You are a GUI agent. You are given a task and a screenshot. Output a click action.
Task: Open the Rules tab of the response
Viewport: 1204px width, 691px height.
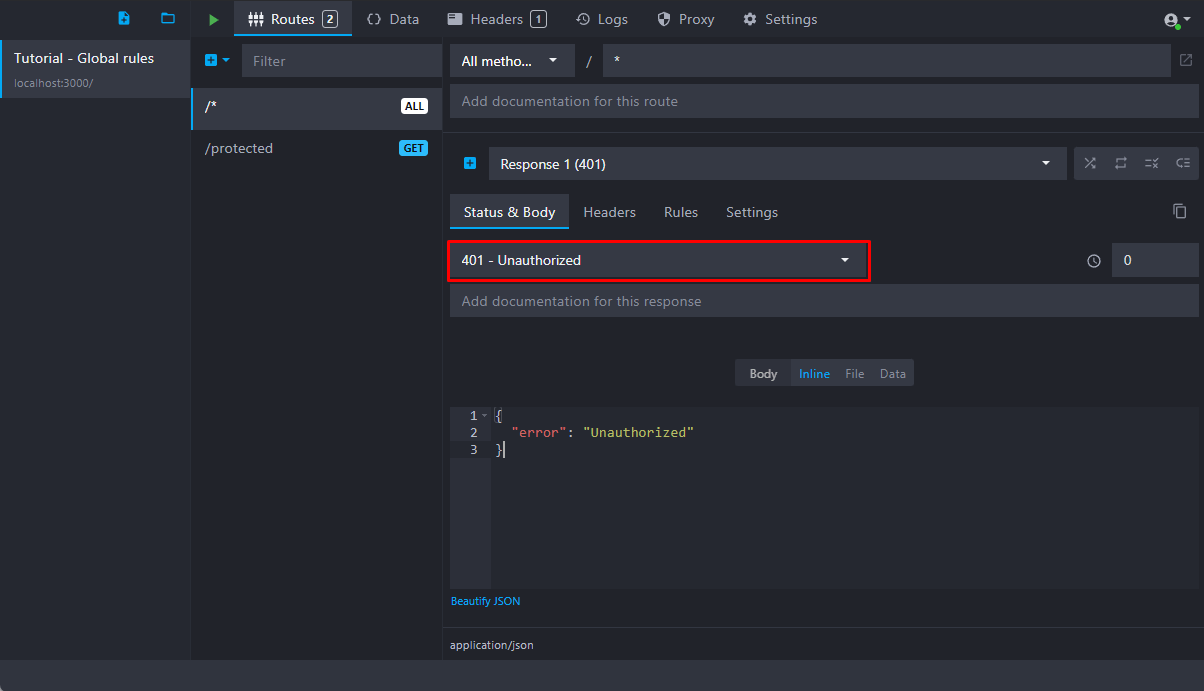click(681, 212)
